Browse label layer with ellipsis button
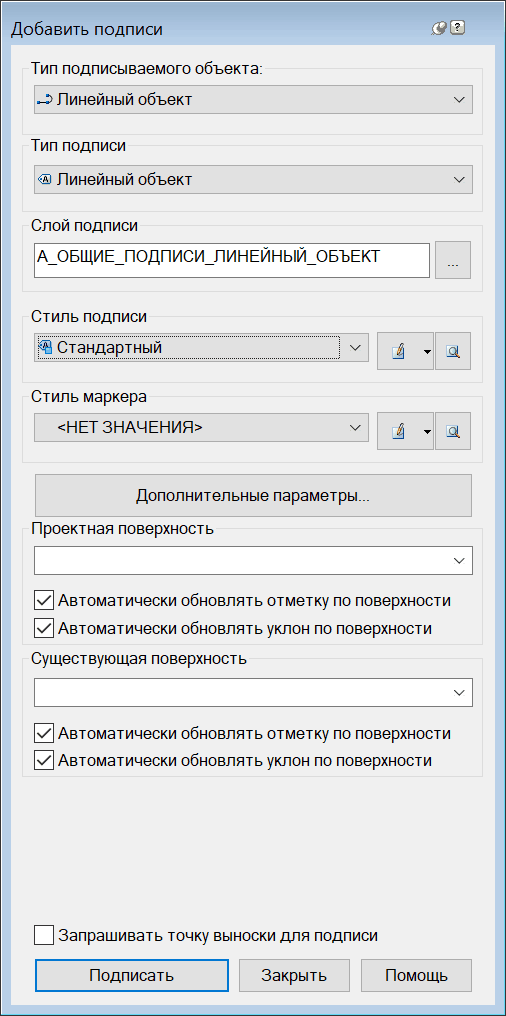The image size is (506, 1016). coord(453,261)
